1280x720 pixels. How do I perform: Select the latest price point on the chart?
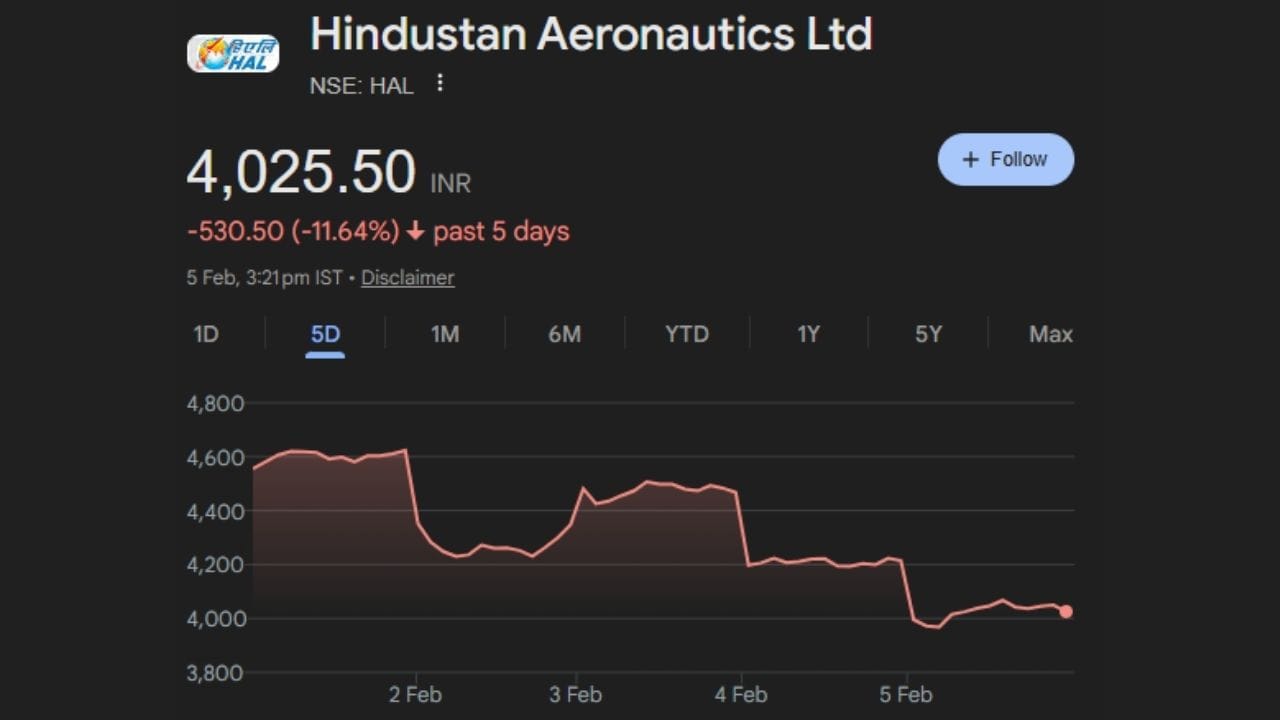tap(1064, 610)
